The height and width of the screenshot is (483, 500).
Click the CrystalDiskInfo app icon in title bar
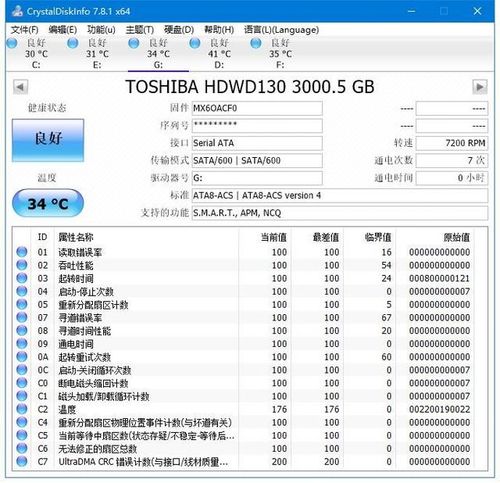point(17,11)
